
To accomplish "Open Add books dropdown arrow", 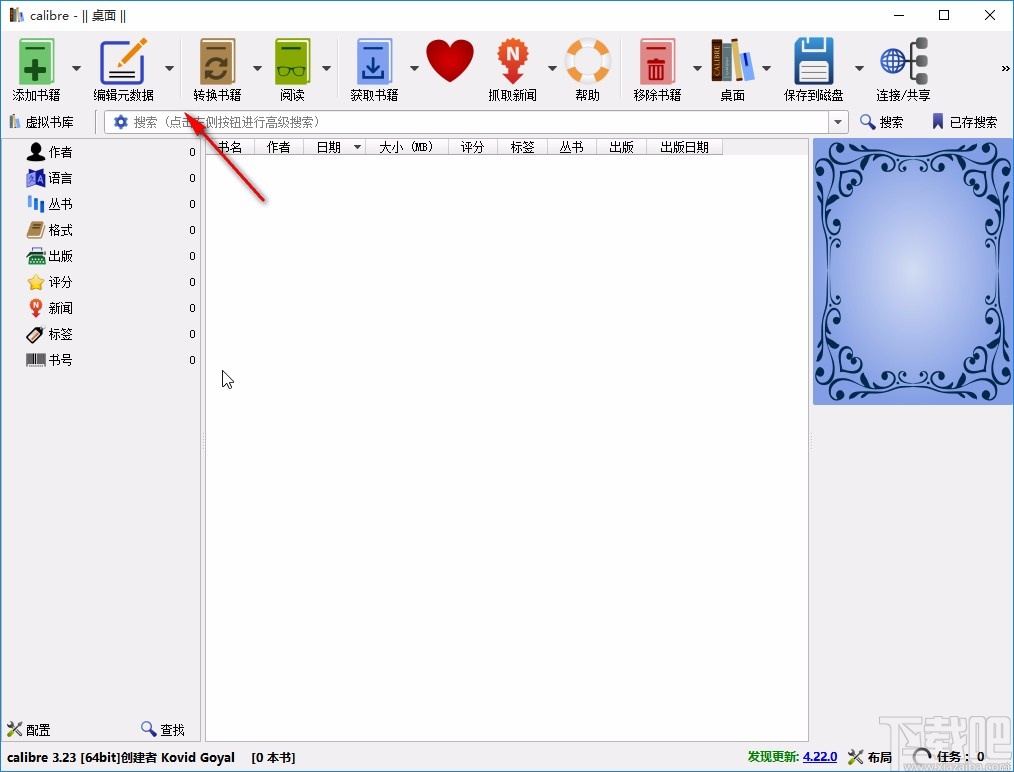I will coord(76,68).
